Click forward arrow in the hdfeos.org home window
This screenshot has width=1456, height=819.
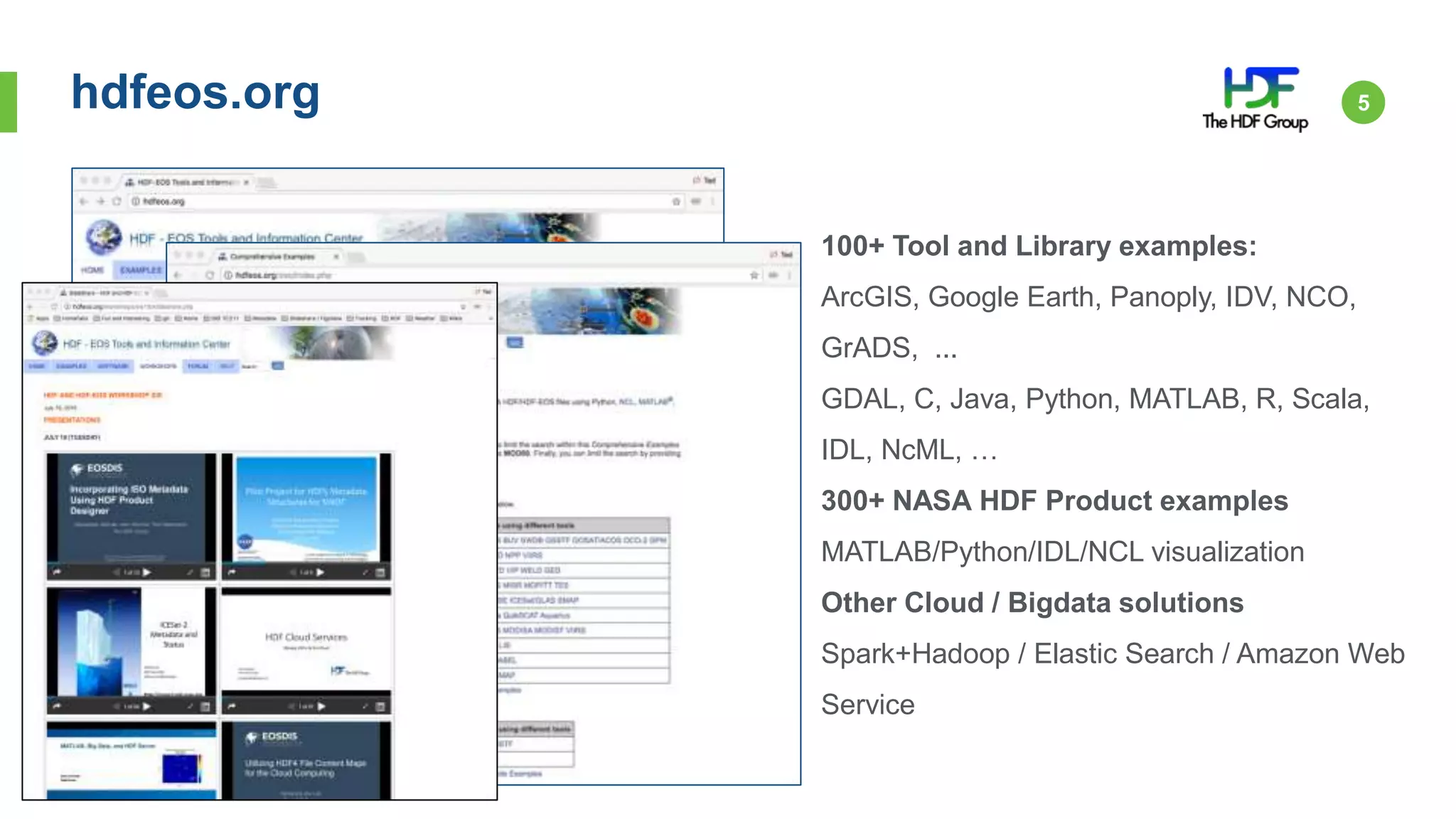(100, 201)
